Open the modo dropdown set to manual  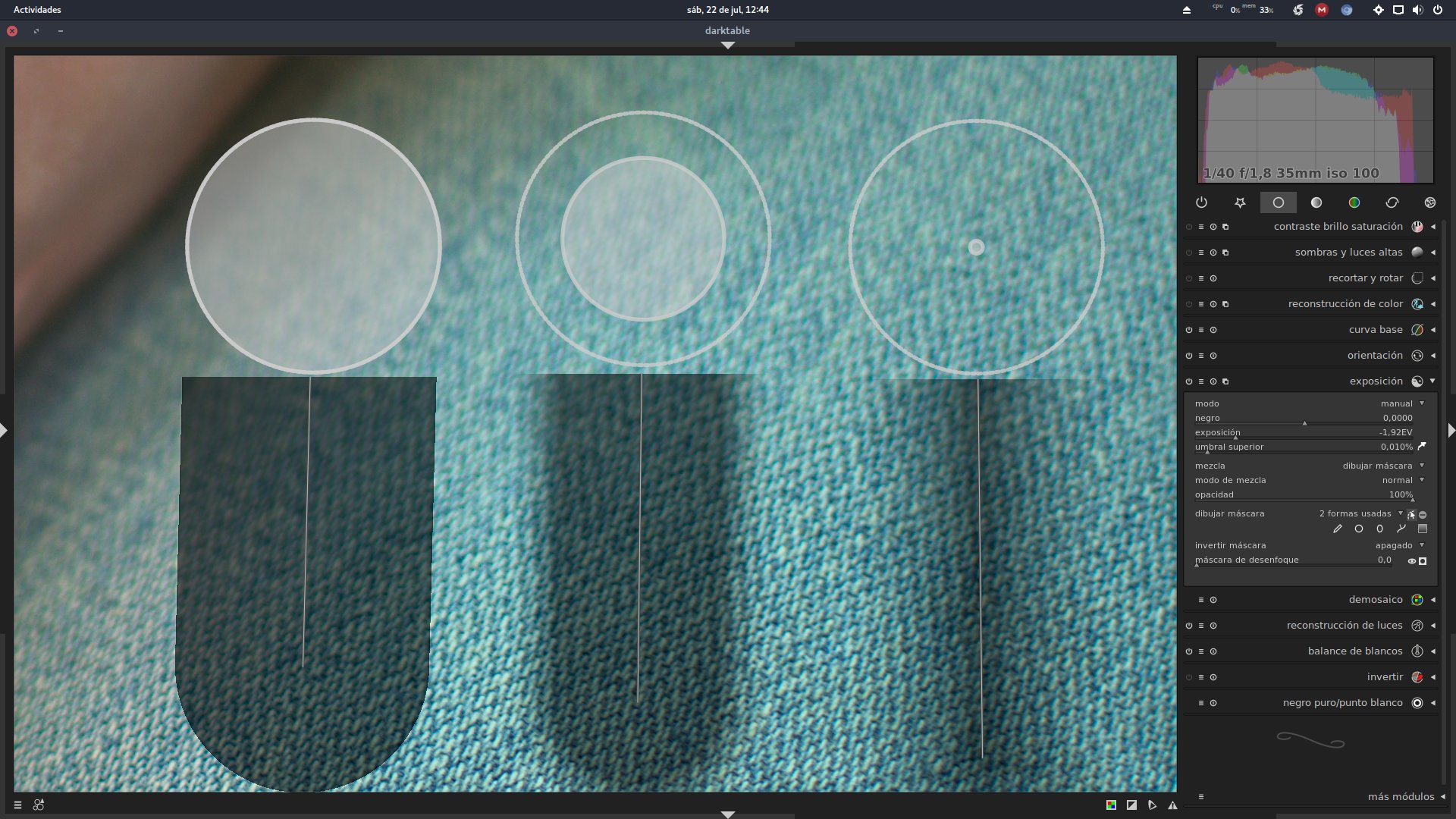click(1310, 403)
